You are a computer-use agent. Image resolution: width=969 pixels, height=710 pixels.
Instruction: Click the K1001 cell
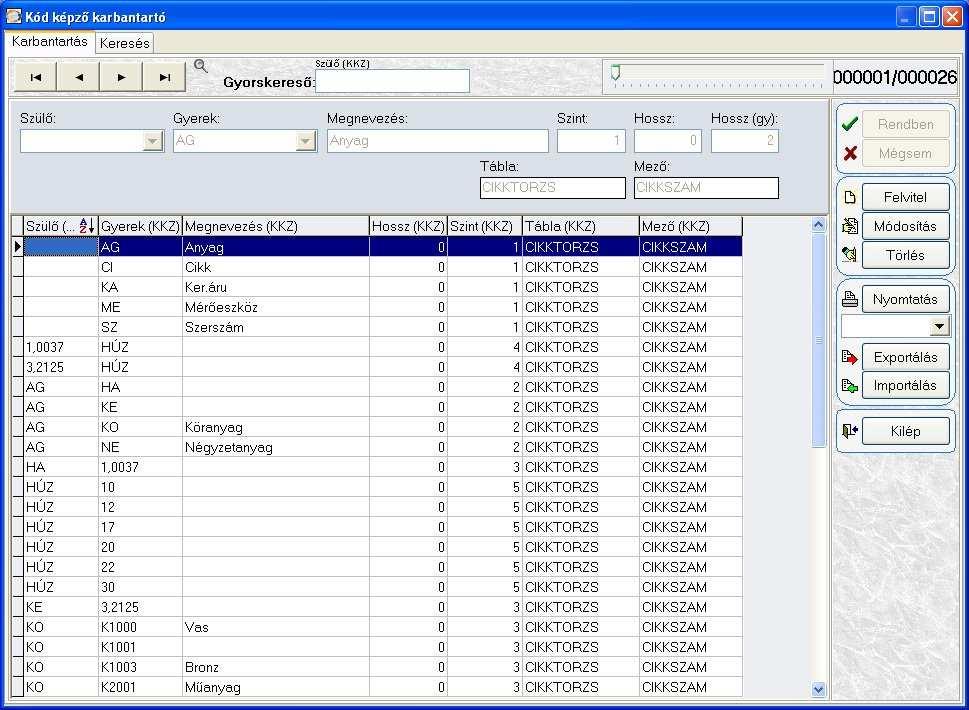pyautogui.click(x=140, y=647)
